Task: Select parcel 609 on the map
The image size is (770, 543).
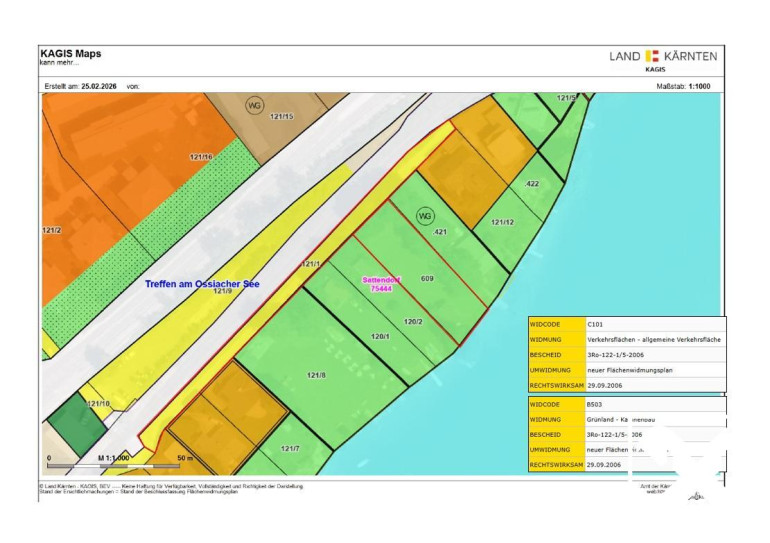Action: (x=427, y=277)
